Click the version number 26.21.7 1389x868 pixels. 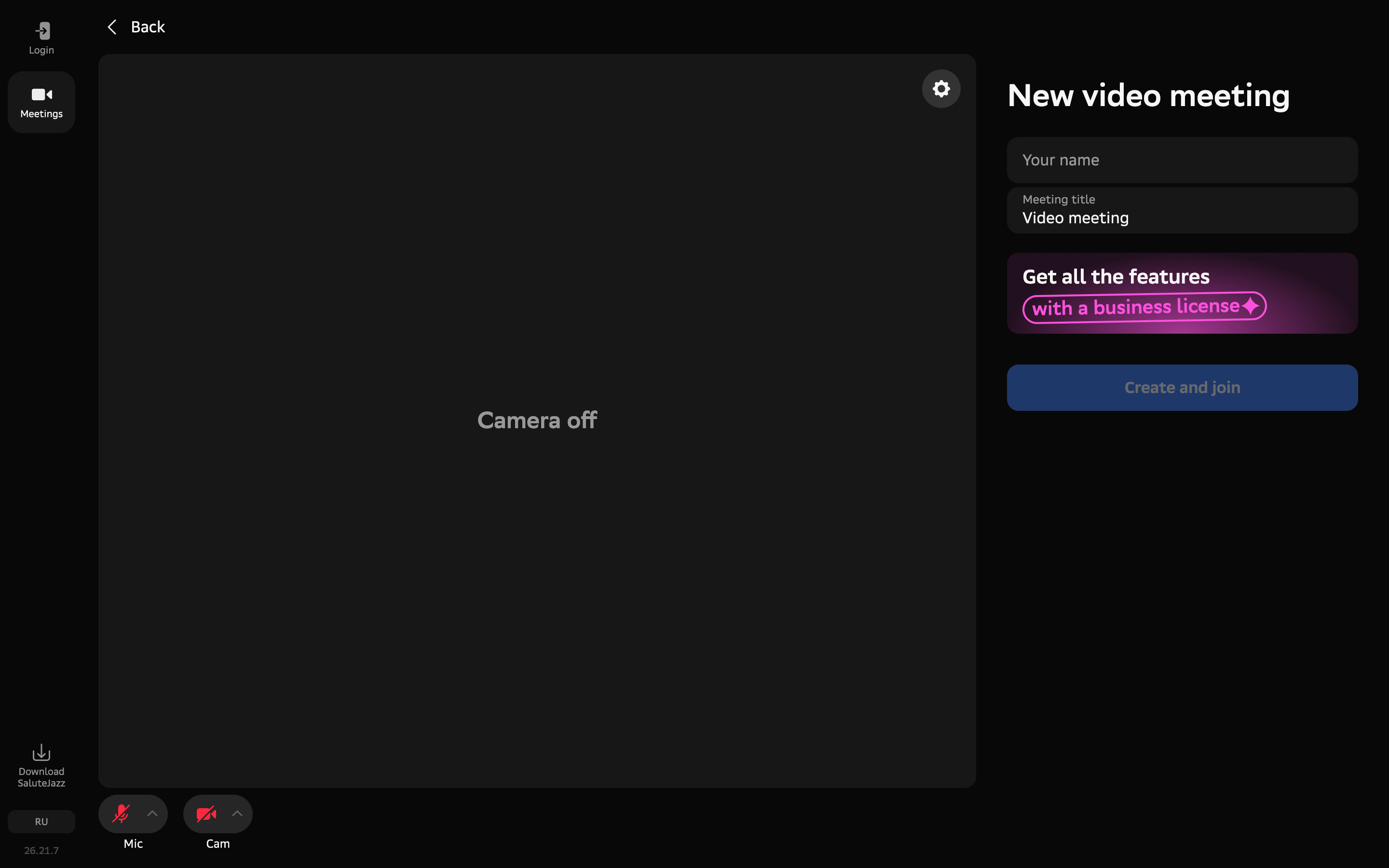coord(41,850)
